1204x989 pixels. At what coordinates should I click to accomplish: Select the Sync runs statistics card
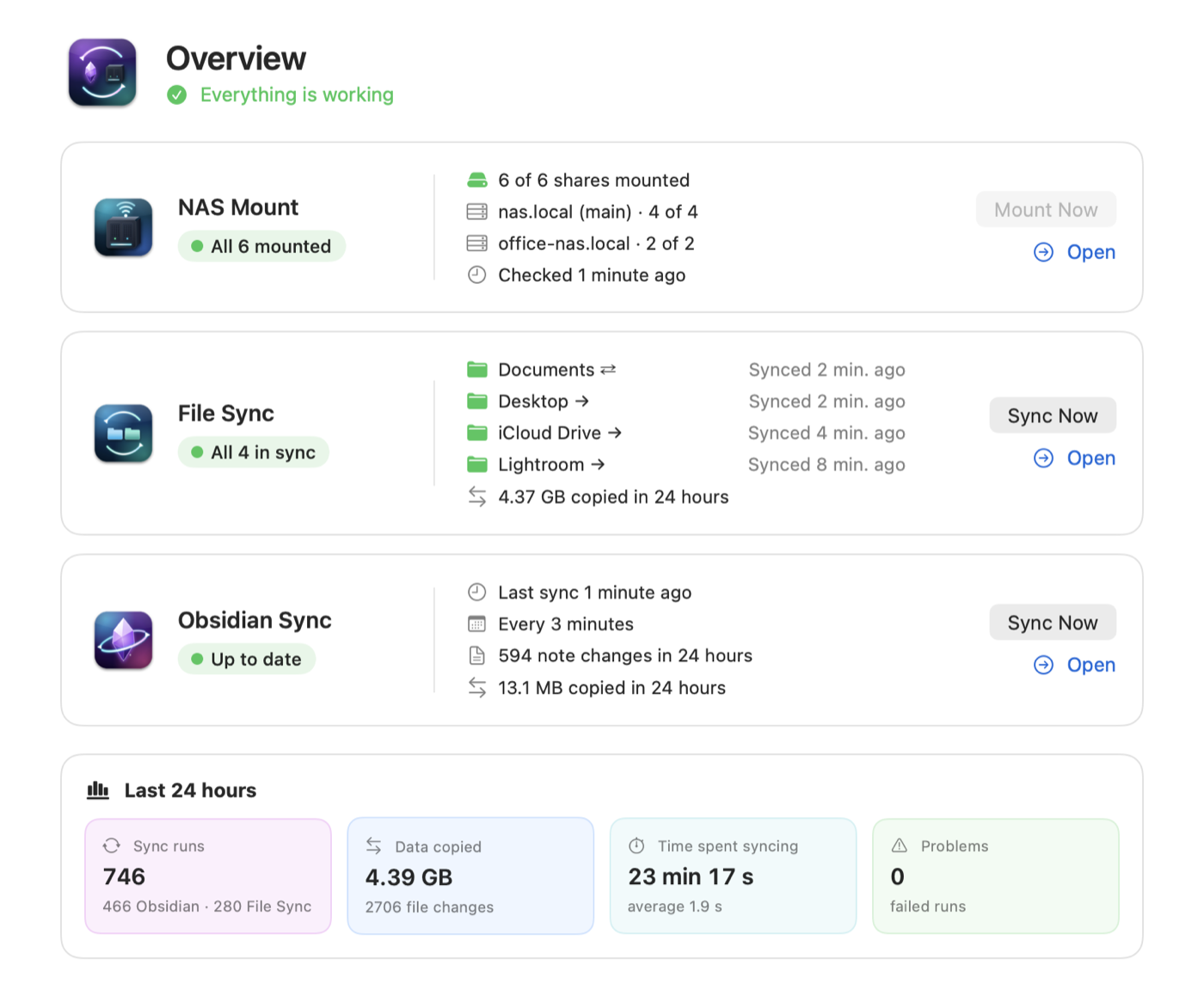[x=208, y=875]
